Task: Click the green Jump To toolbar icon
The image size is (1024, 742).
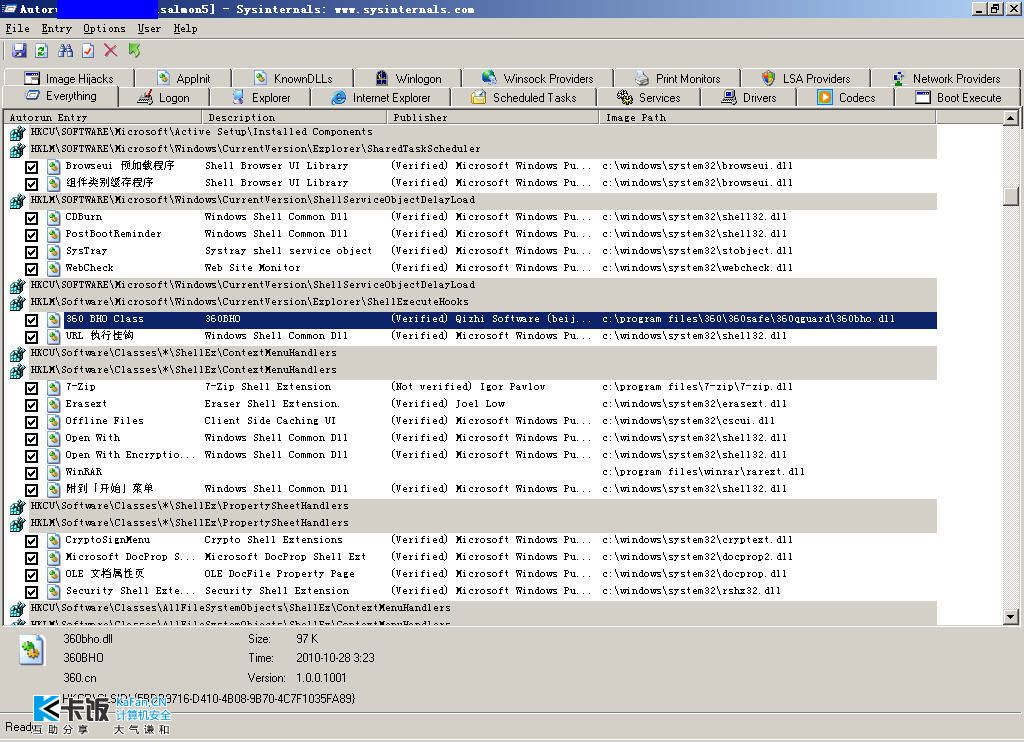Action: 135,50
